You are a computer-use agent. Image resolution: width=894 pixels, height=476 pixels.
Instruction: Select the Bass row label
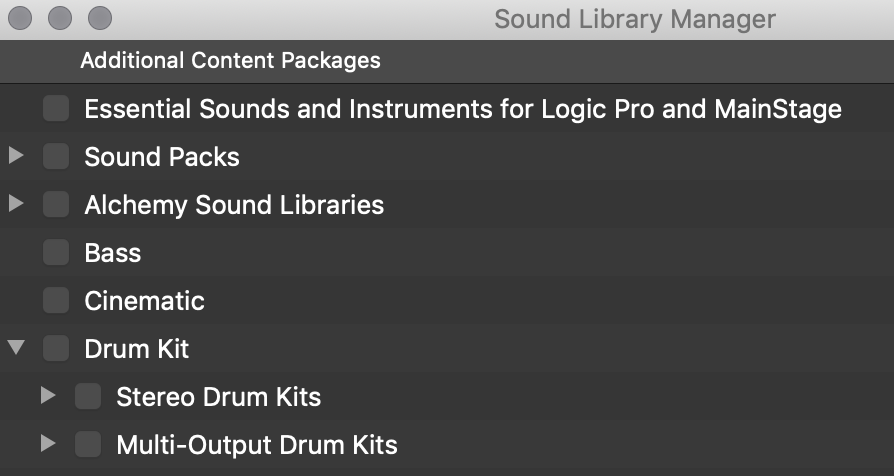point(113,253)
